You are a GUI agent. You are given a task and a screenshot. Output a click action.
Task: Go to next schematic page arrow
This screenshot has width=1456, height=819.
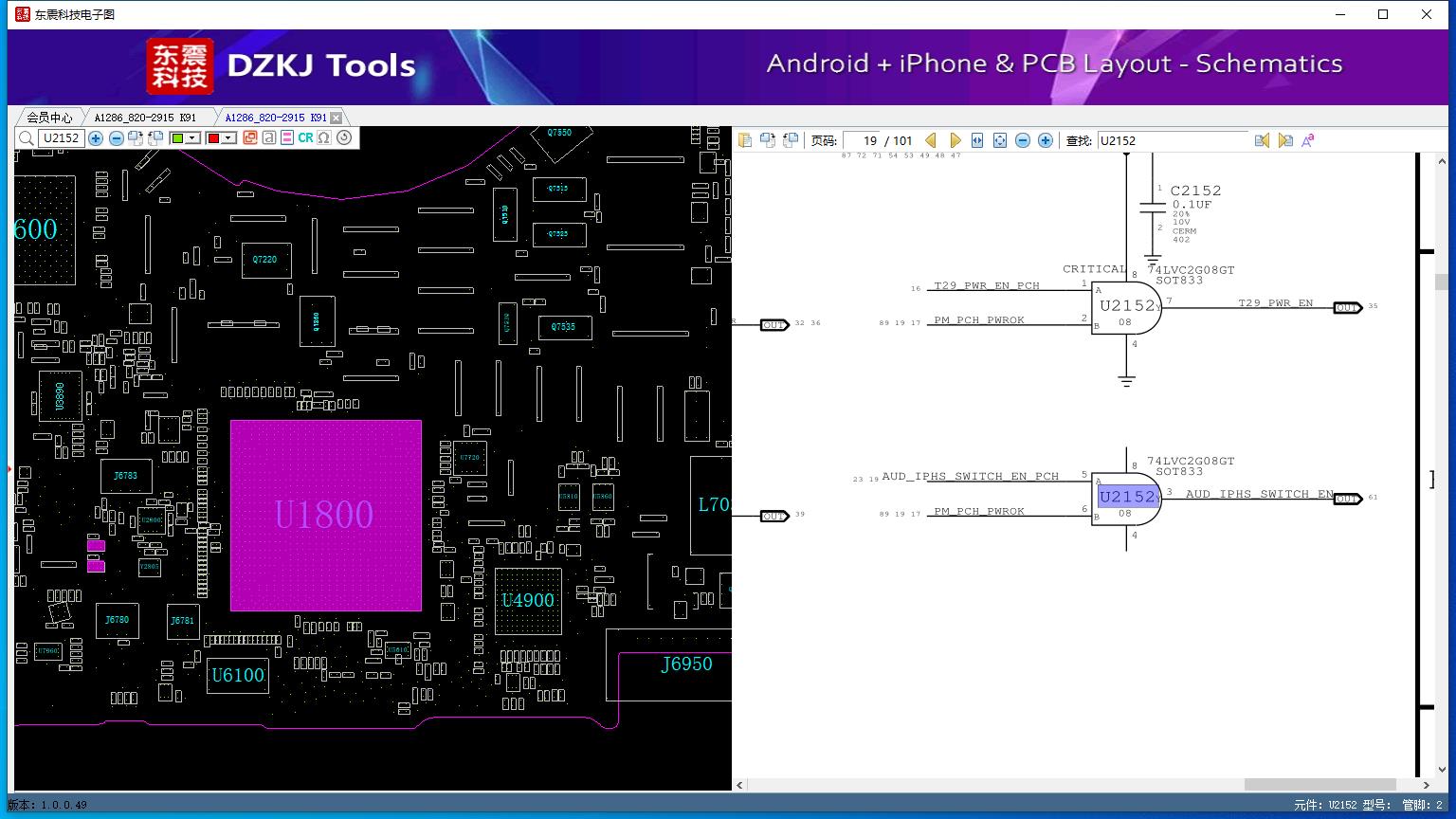pos(955,140)
